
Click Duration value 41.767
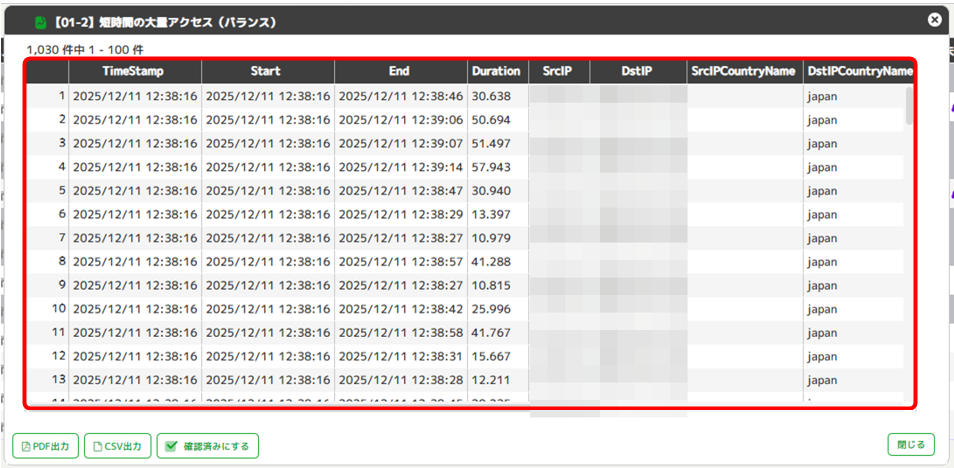point(490,332)
